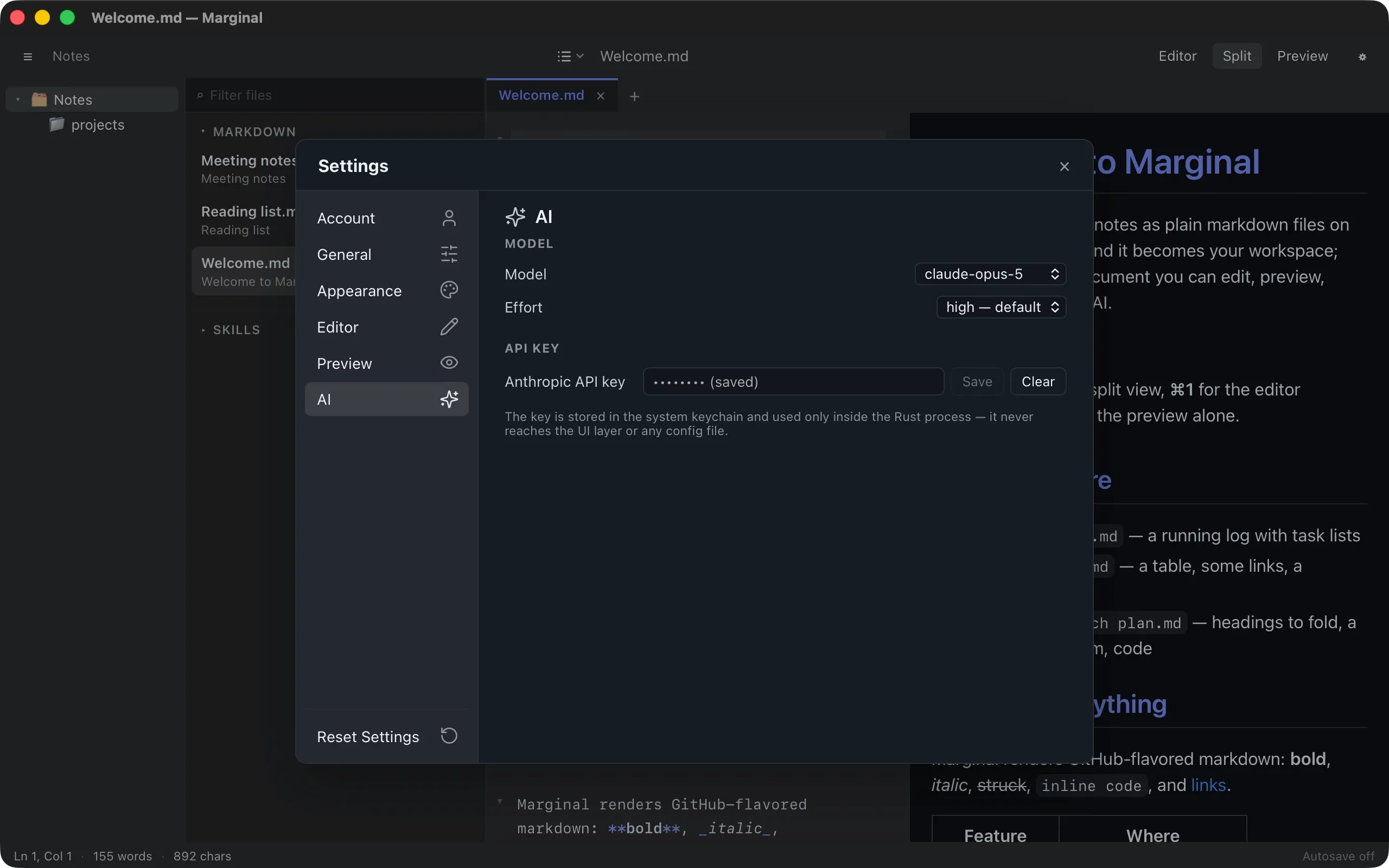
Task: Collapse the MARKDOWN section
Action: point(202,132)
